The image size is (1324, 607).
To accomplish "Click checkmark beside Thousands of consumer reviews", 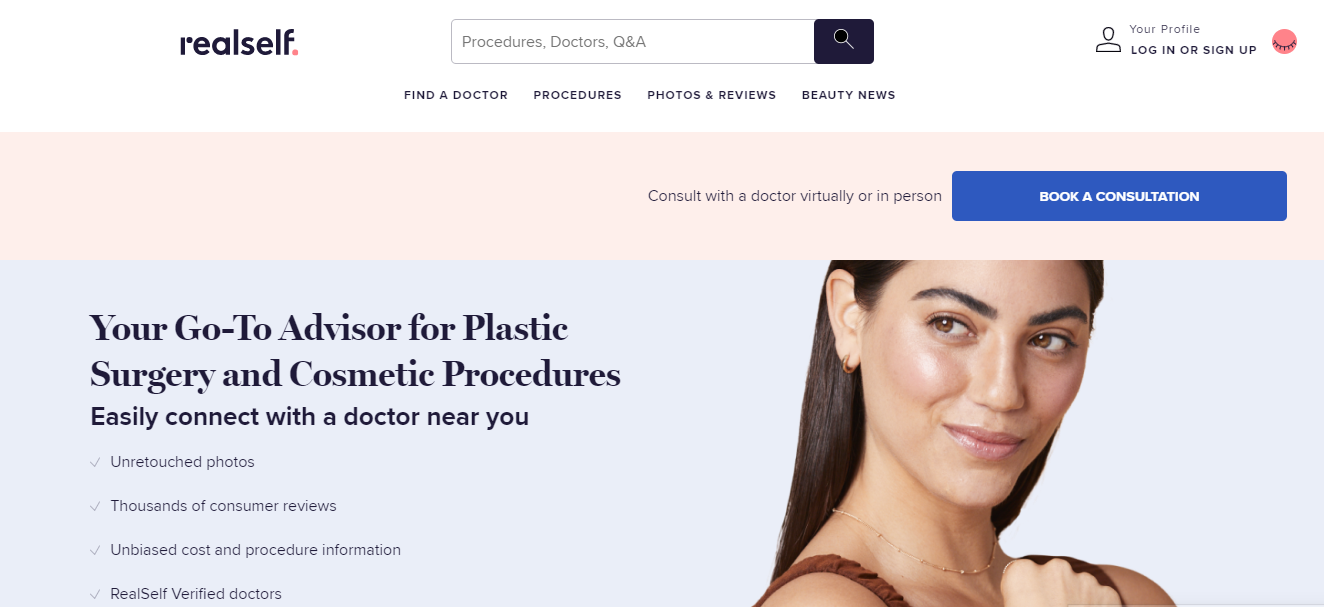I will 95,507.
